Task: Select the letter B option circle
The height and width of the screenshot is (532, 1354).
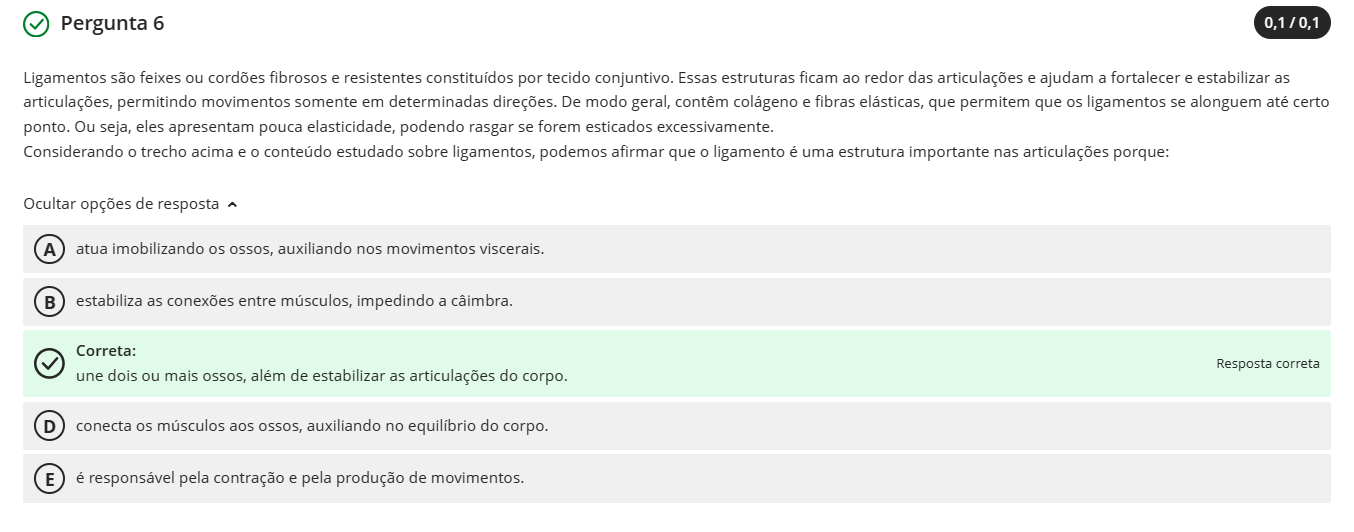Action: pos(48,300)
